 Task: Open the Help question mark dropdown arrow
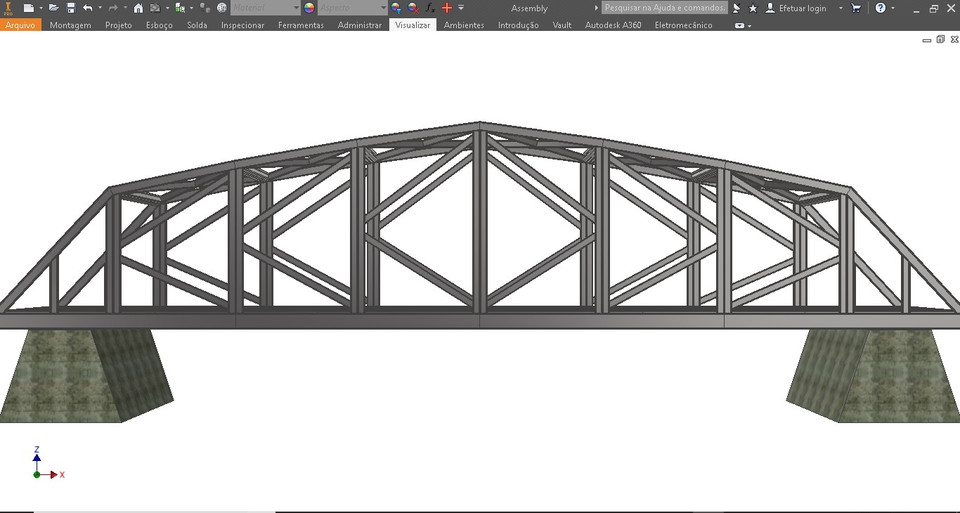click(892, 8)
